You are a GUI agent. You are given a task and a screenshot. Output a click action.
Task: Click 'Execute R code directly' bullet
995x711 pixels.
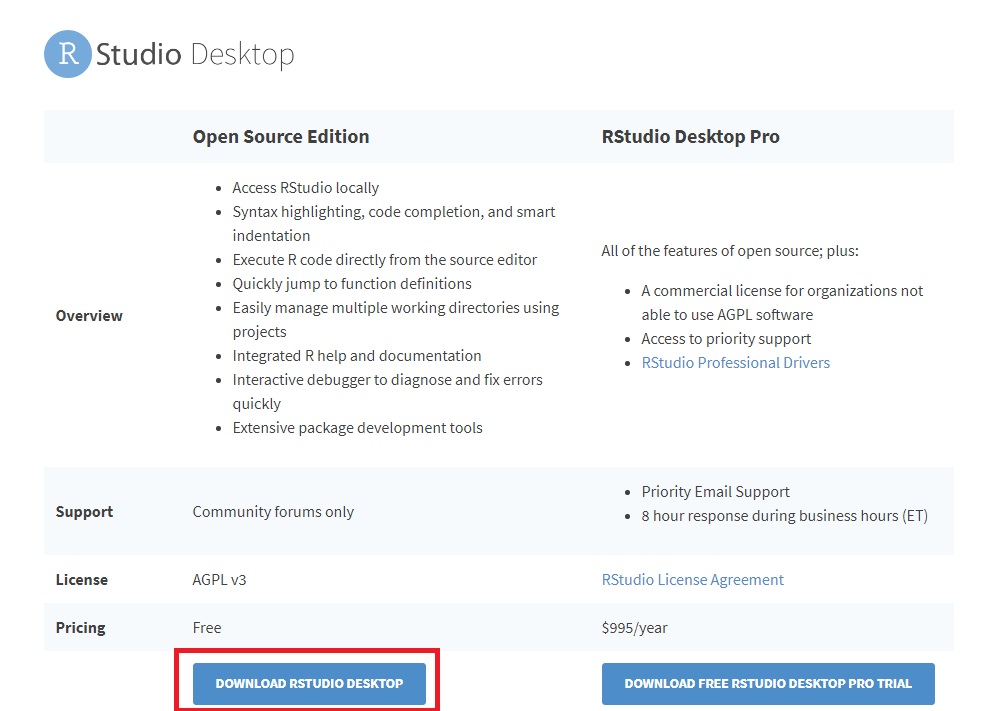point(385,260)
